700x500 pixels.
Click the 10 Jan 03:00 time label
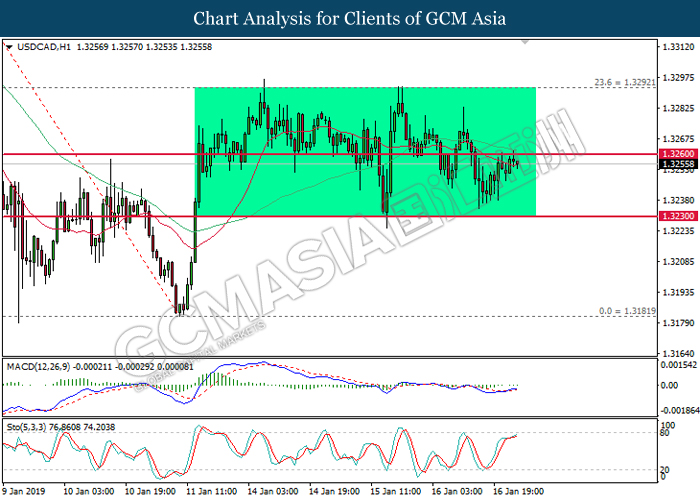[x=88, y=491]
